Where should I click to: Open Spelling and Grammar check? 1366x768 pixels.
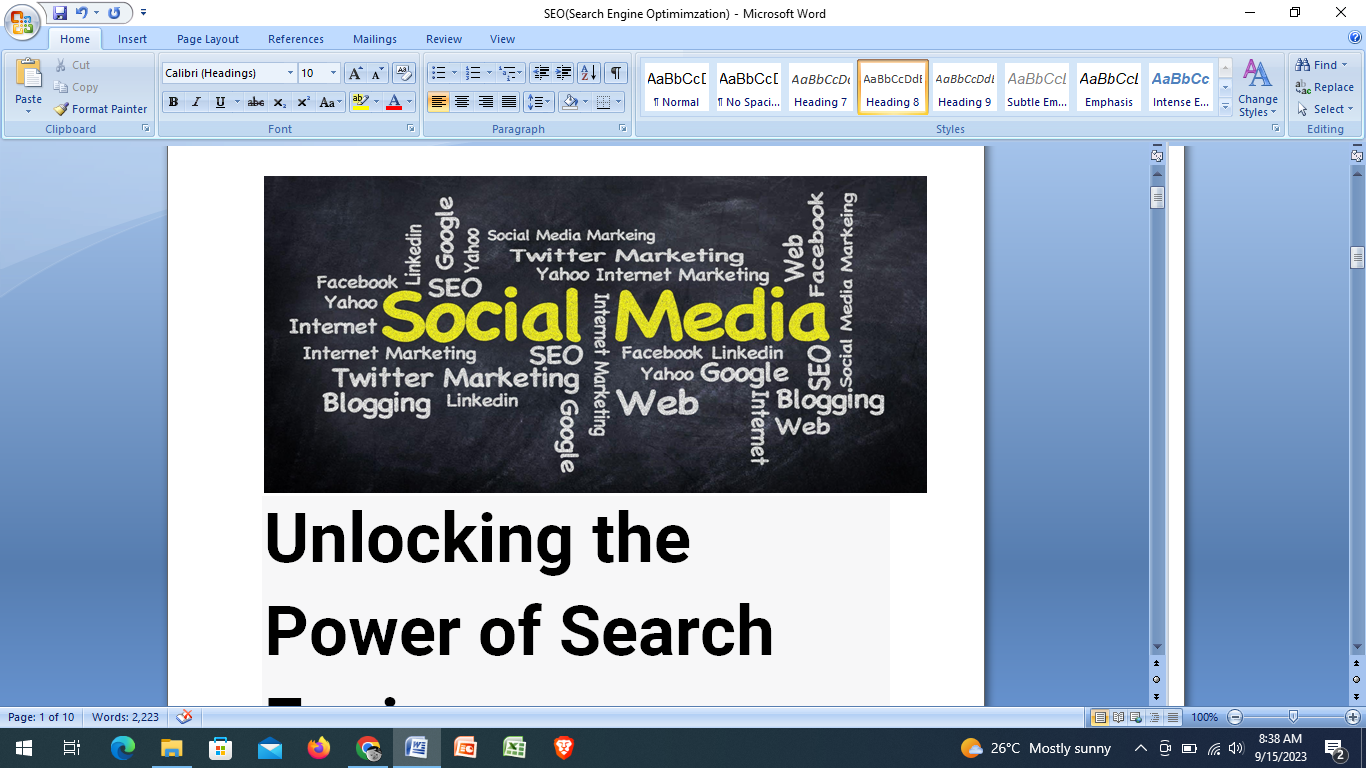pos(182,717)
